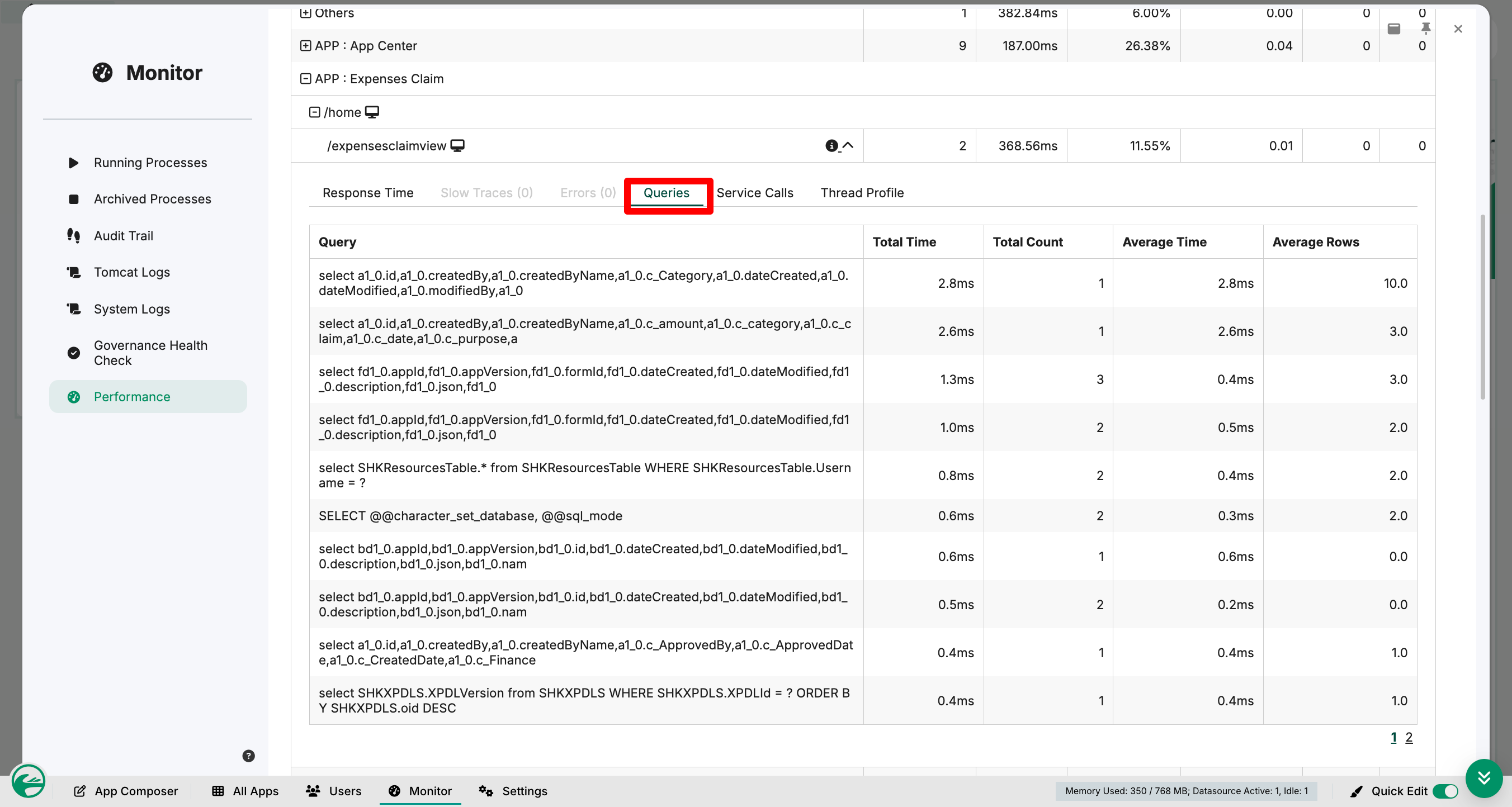Open App Composer in the bottom bar
The width and height of the screenshot is (1512, 807).
(126, 791)
